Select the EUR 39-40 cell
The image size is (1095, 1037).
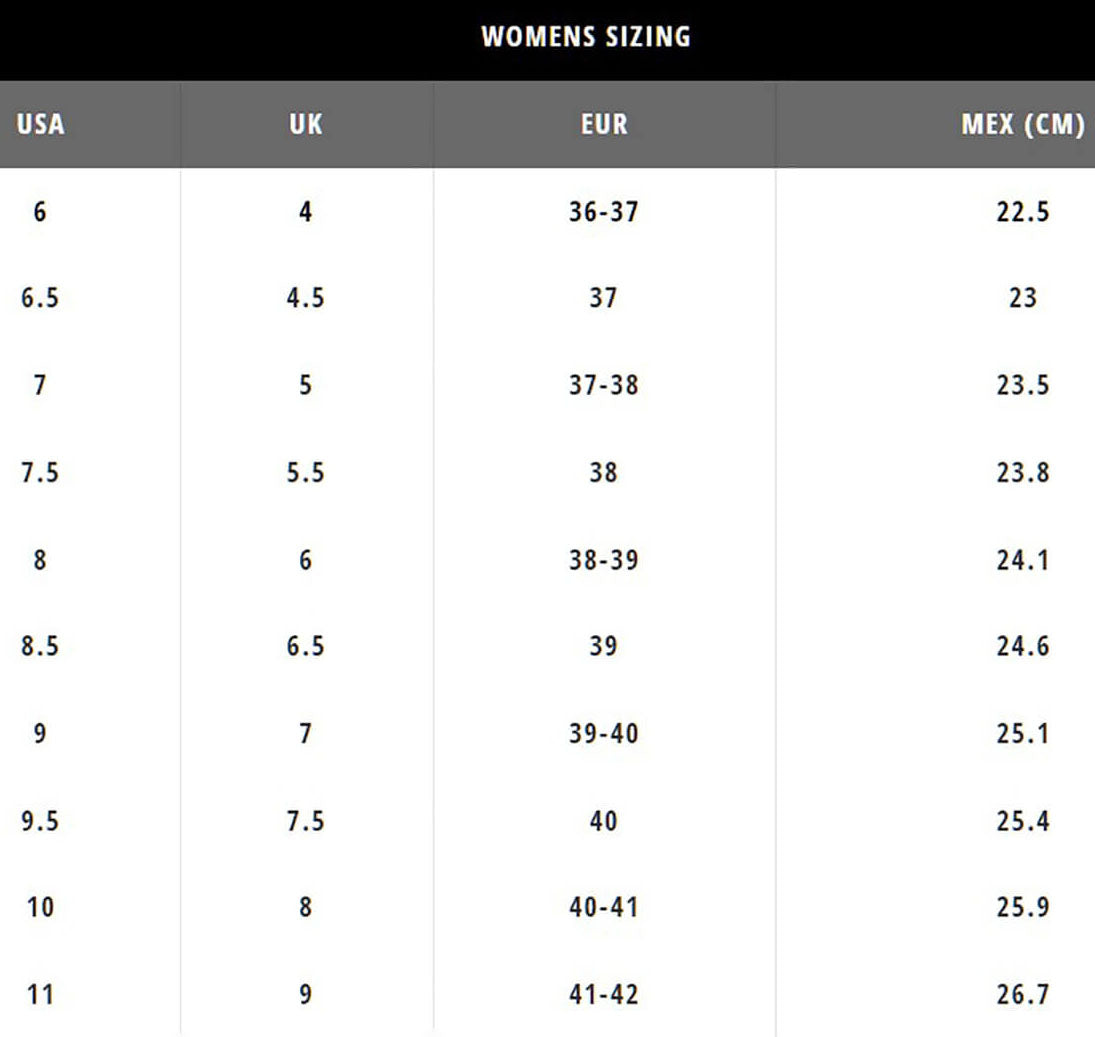tap(603, 733)
